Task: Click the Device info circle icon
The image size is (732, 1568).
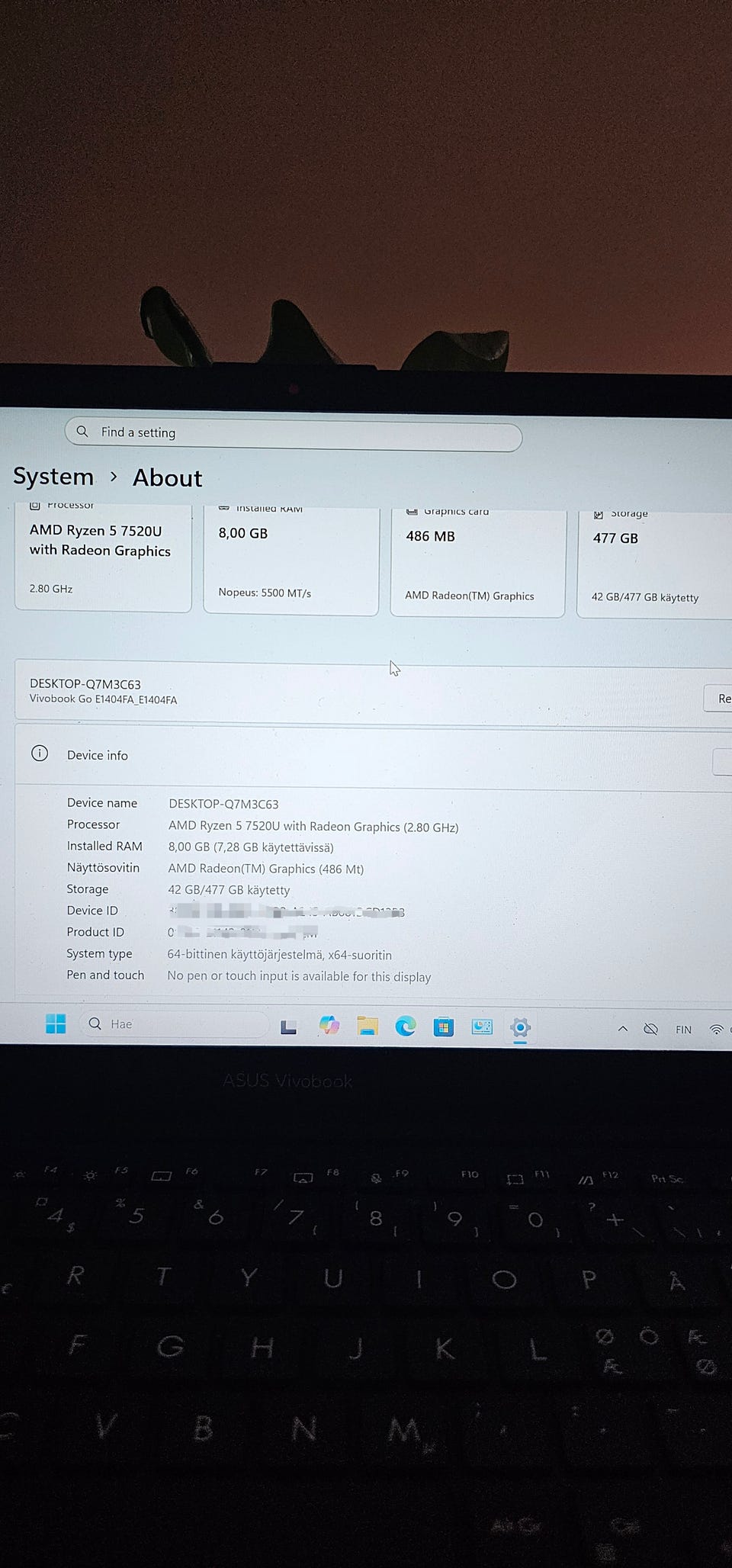Action: click(40, 753)
